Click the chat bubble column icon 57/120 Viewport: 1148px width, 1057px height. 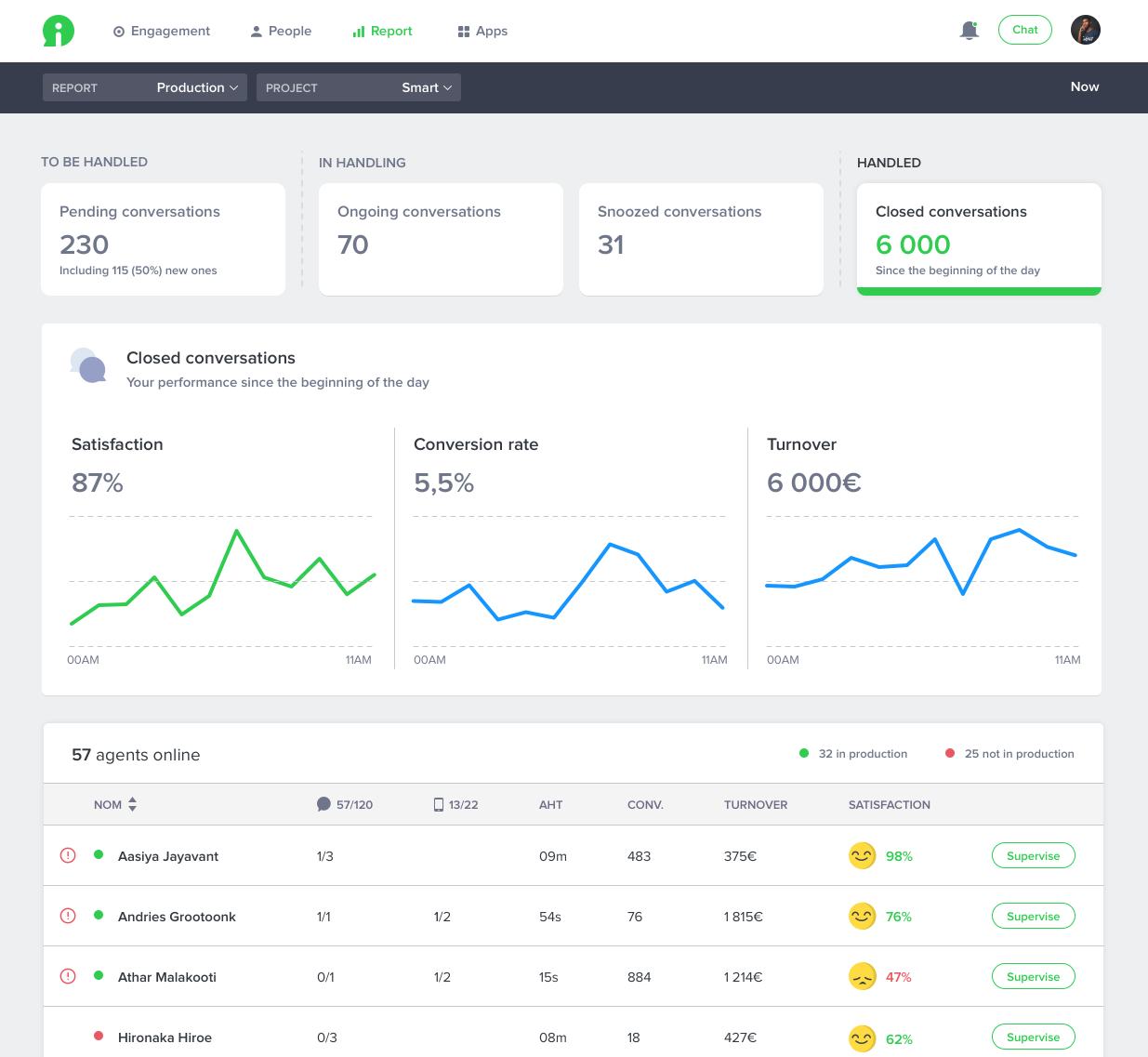click(x=323, y=804)
